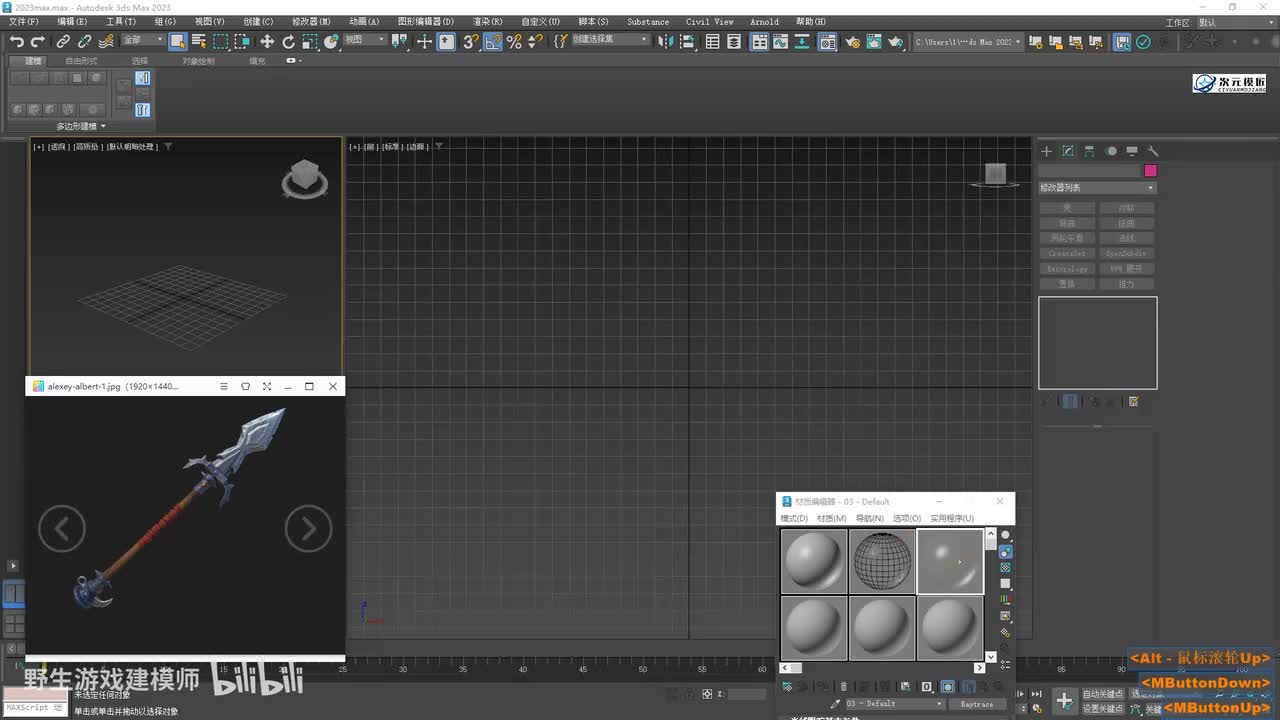Click the Raytrace material type button

tap(977, 704)
